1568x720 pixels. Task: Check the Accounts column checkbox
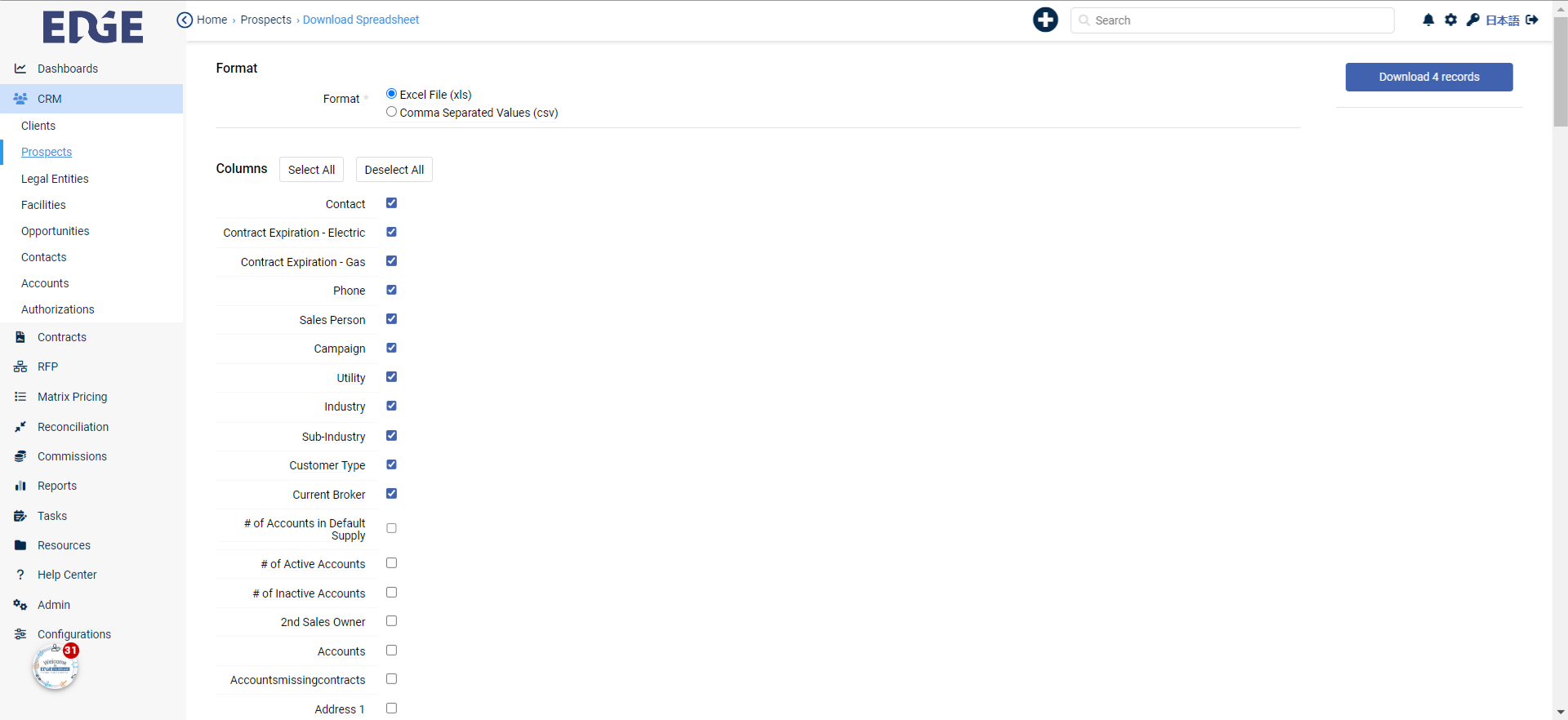coord(391,651)
